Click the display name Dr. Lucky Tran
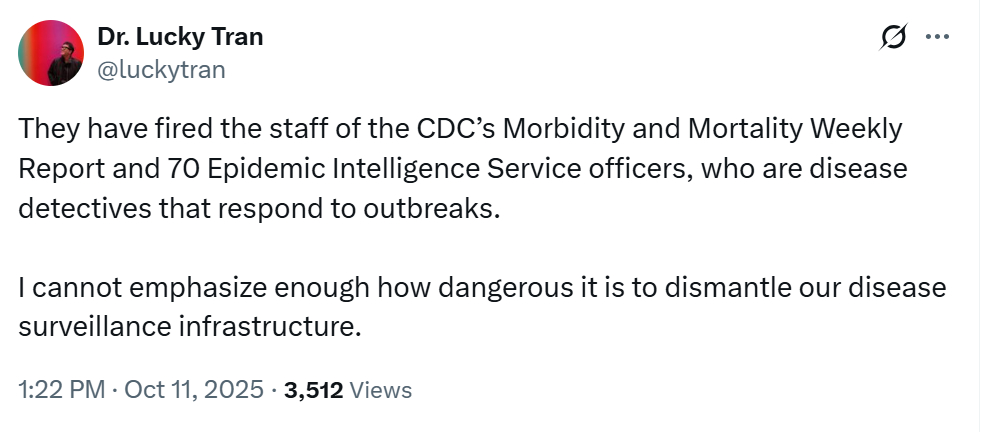The height and width of the screenshot is (432, 1000). 181,38
